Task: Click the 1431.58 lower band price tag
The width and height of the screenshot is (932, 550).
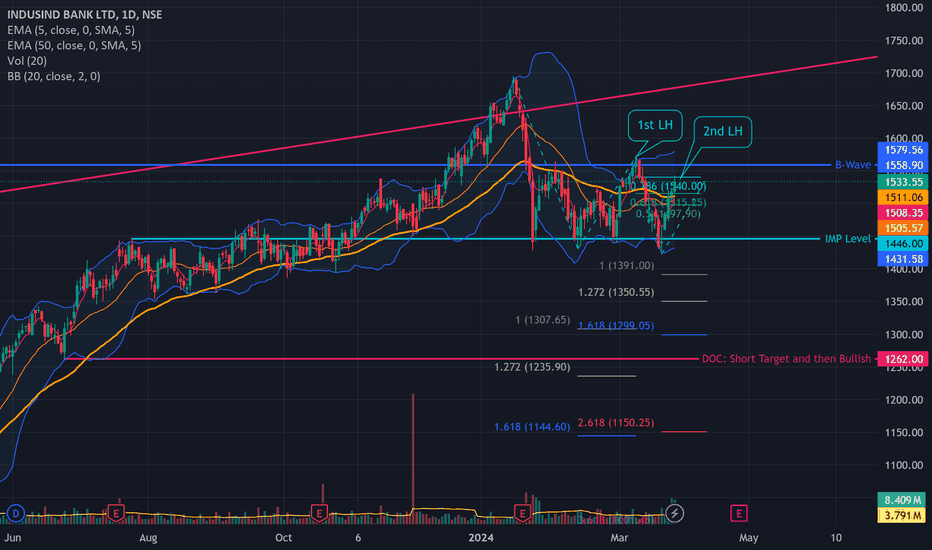Action: click(903, 259)
